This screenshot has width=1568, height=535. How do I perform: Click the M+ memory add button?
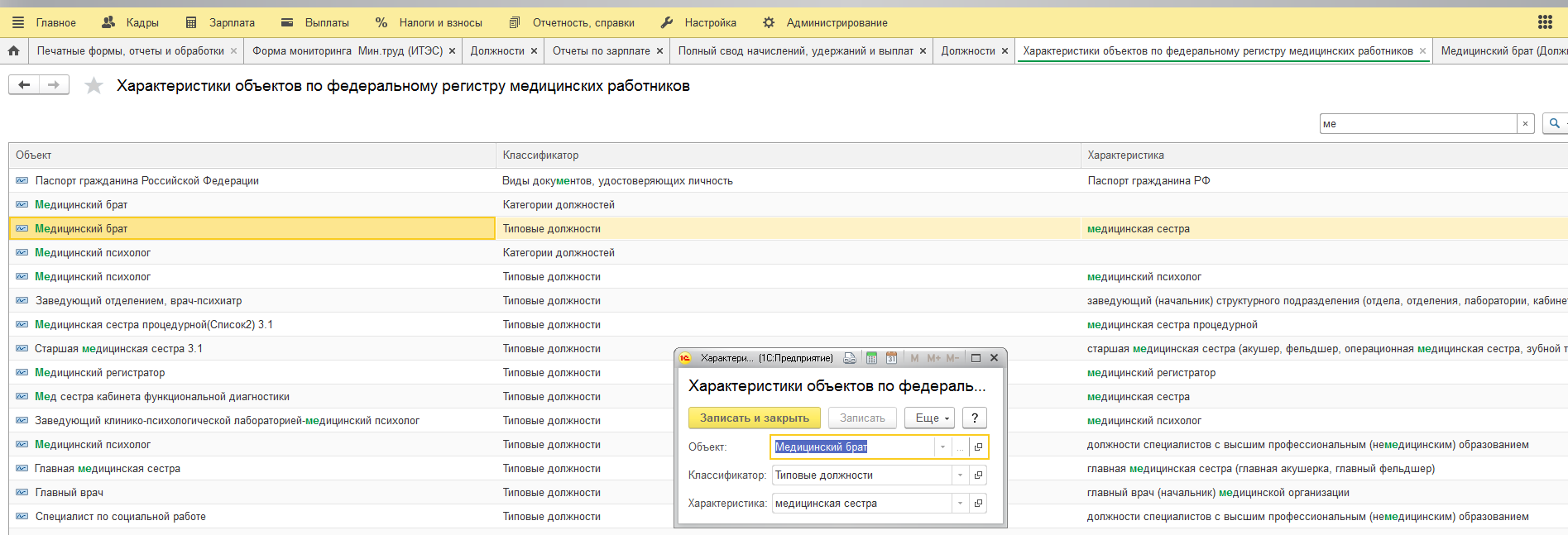click(934, 358)
